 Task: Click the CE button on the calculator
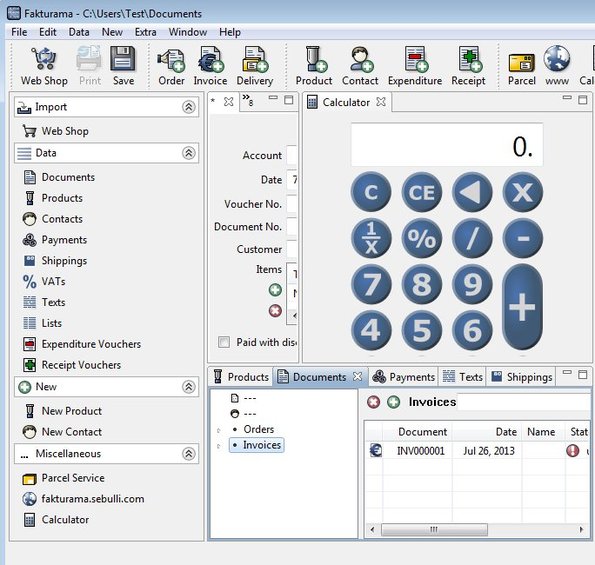(x=422, y=192)
